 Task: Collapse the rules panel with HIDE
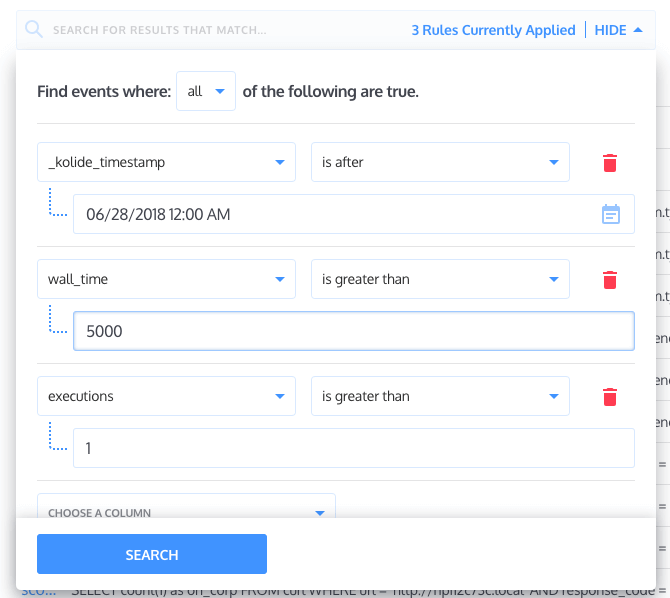pyautogui.click(x=618, y=30)
